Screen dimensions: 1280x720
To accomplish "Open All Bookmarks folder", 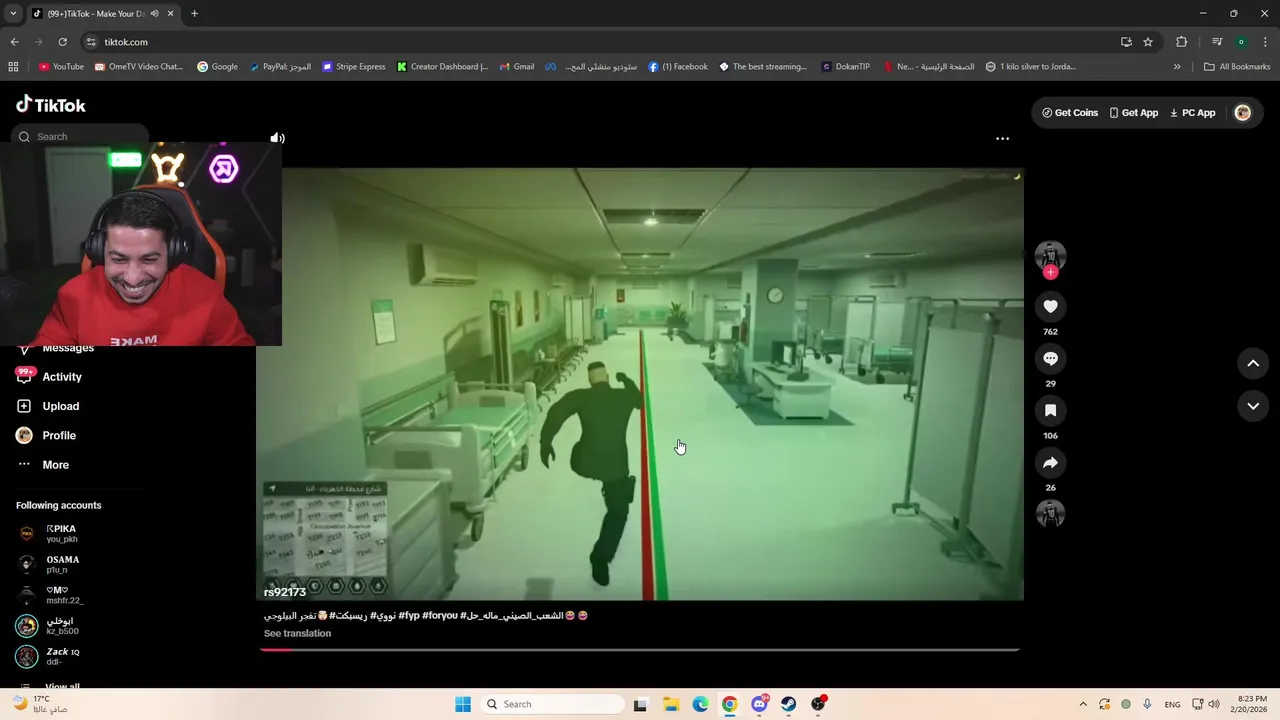I will pos(1237,67).
